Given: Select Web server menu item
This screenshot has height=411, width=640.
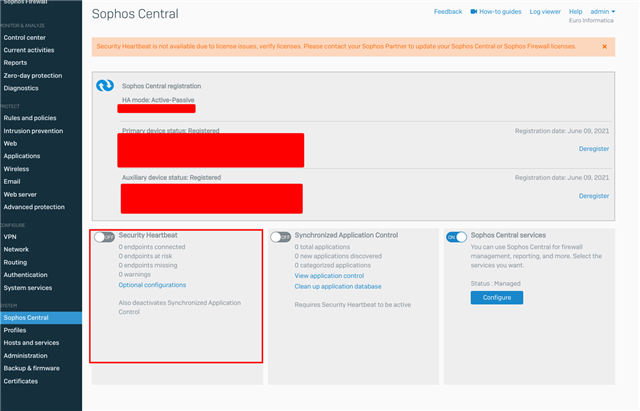Looking at the screenshot, I should [20, 195].
